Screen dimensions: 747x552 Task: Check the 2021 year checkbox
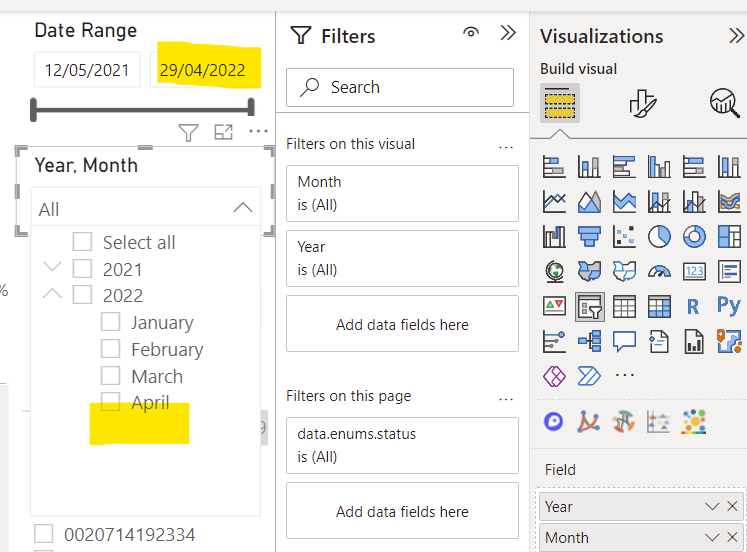pos(82,269)
